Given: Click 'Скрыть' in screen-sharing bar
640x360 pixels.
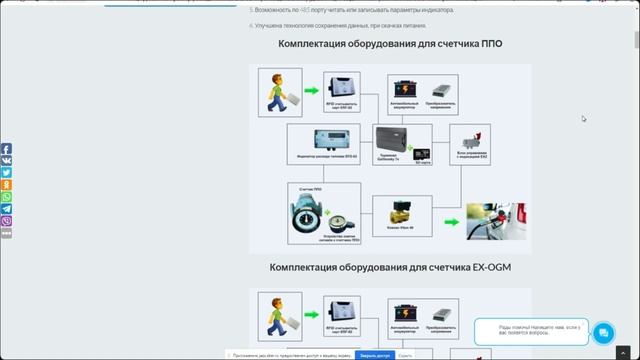Looking at the screenshot, I should [405, 356].
